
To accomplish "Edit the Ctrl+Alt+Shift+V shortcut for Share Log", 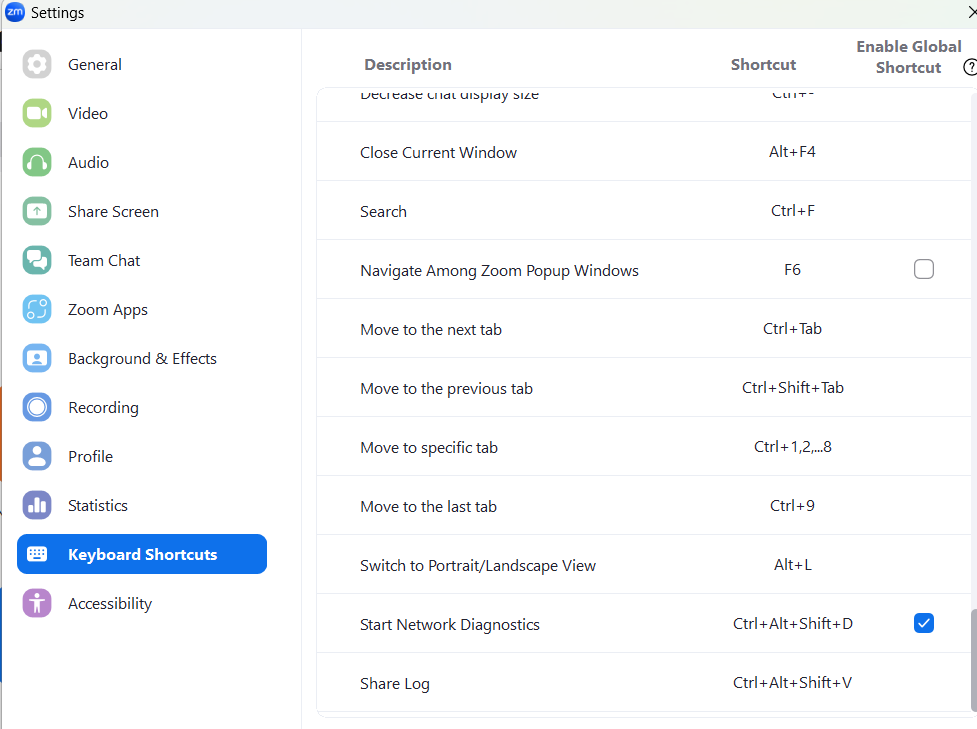I will (x=792, y=683).
